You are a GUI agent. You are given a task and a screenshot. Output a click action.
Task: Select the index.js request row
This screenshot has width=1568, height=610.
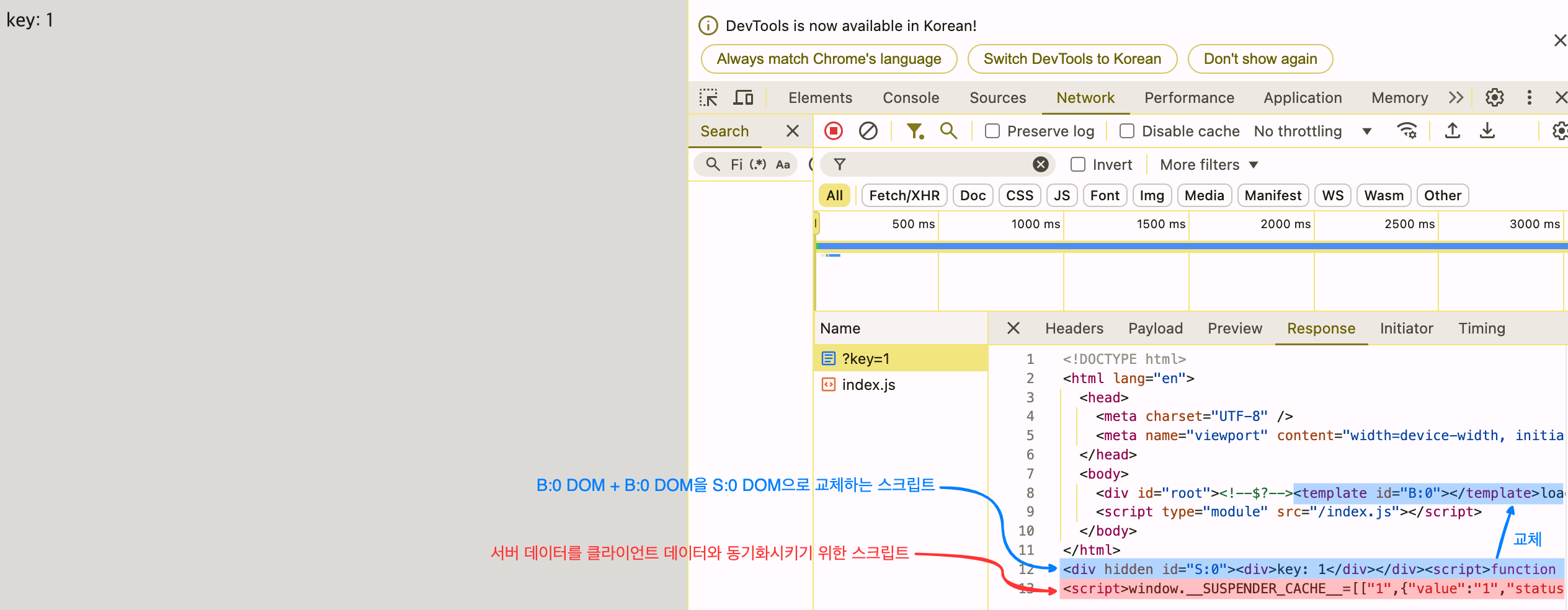tap(901, 384)
